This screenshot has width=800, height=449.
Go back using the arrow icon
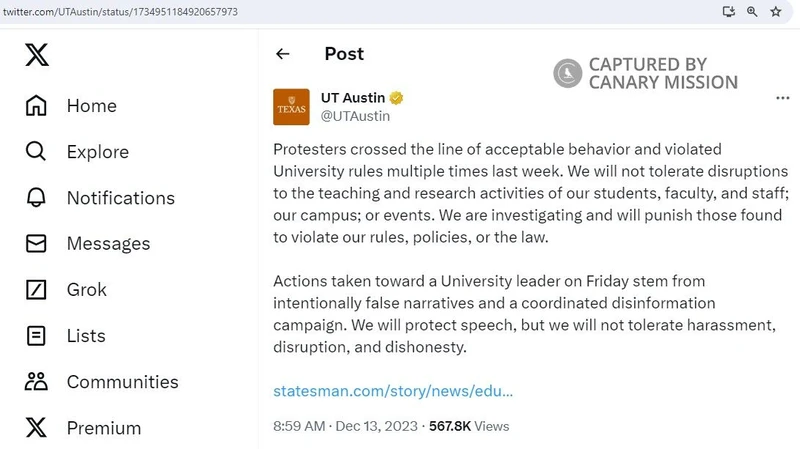pyautogui.click(x=283, y=54)
